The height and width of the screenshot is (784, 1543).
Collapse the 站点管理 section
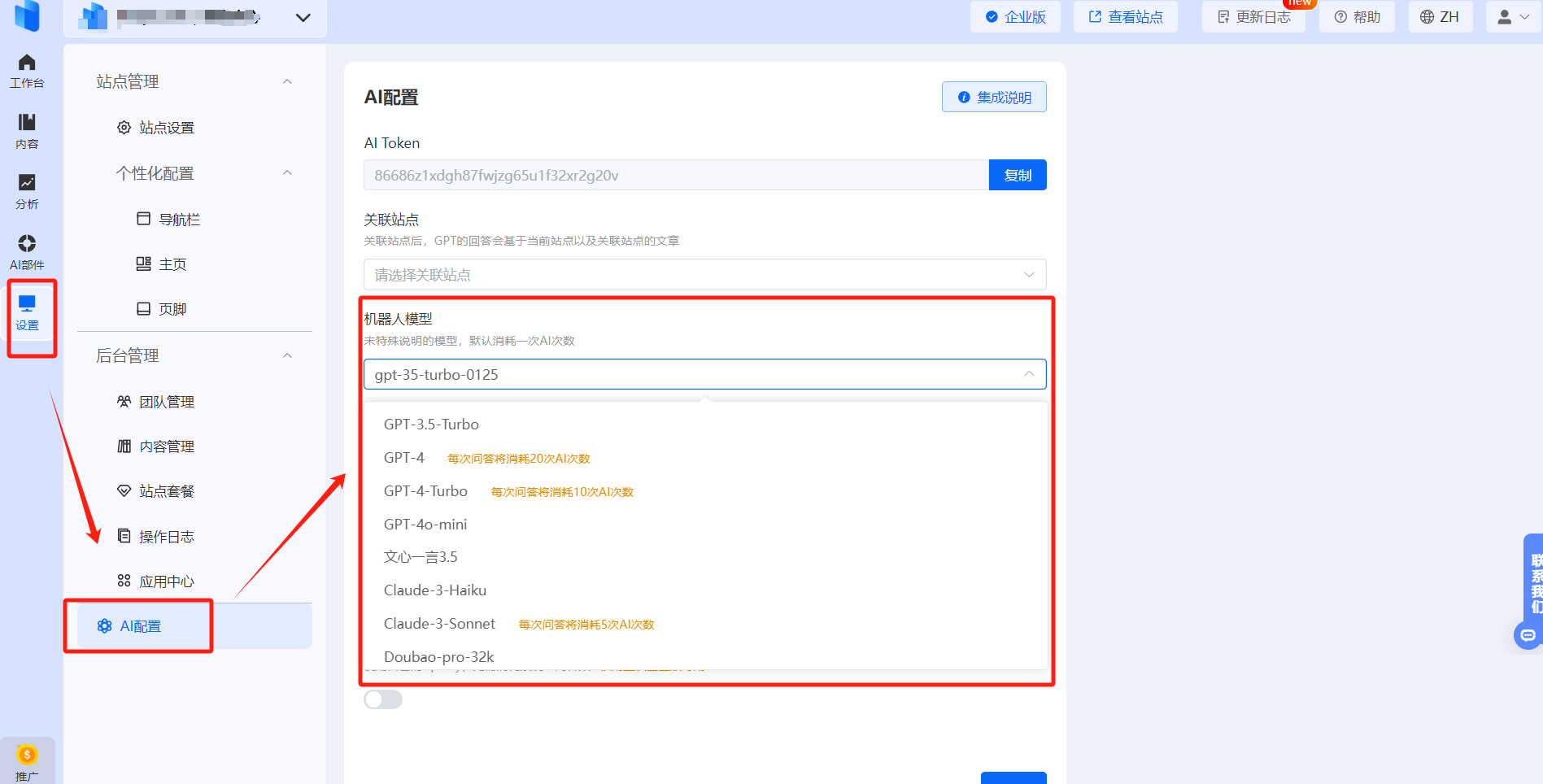287,81
